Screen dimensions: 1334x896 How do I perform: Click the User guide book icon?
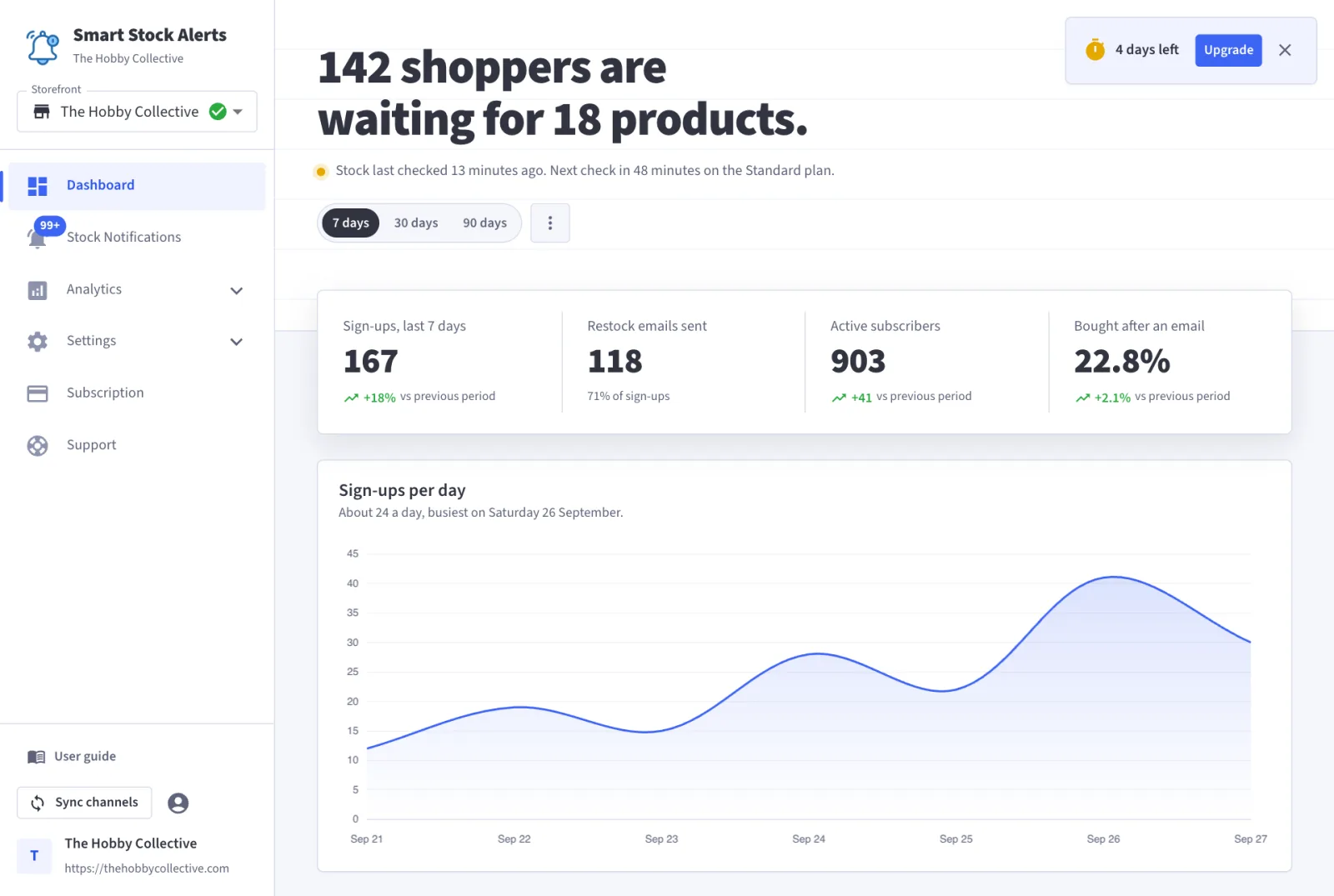pyautogui.click(x=37, y=757)
